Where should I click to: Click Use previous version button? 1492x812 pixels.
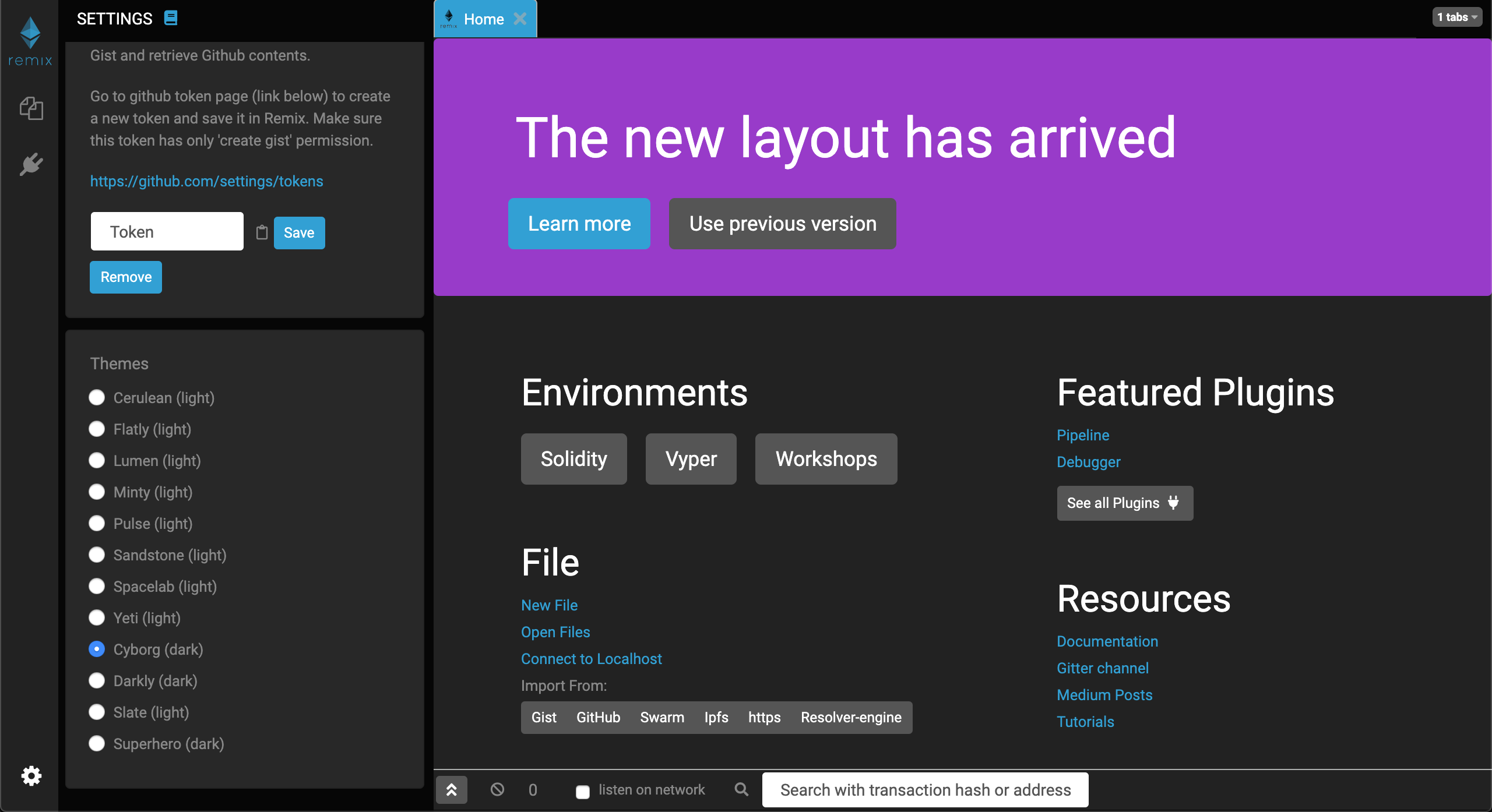point(783,224)
